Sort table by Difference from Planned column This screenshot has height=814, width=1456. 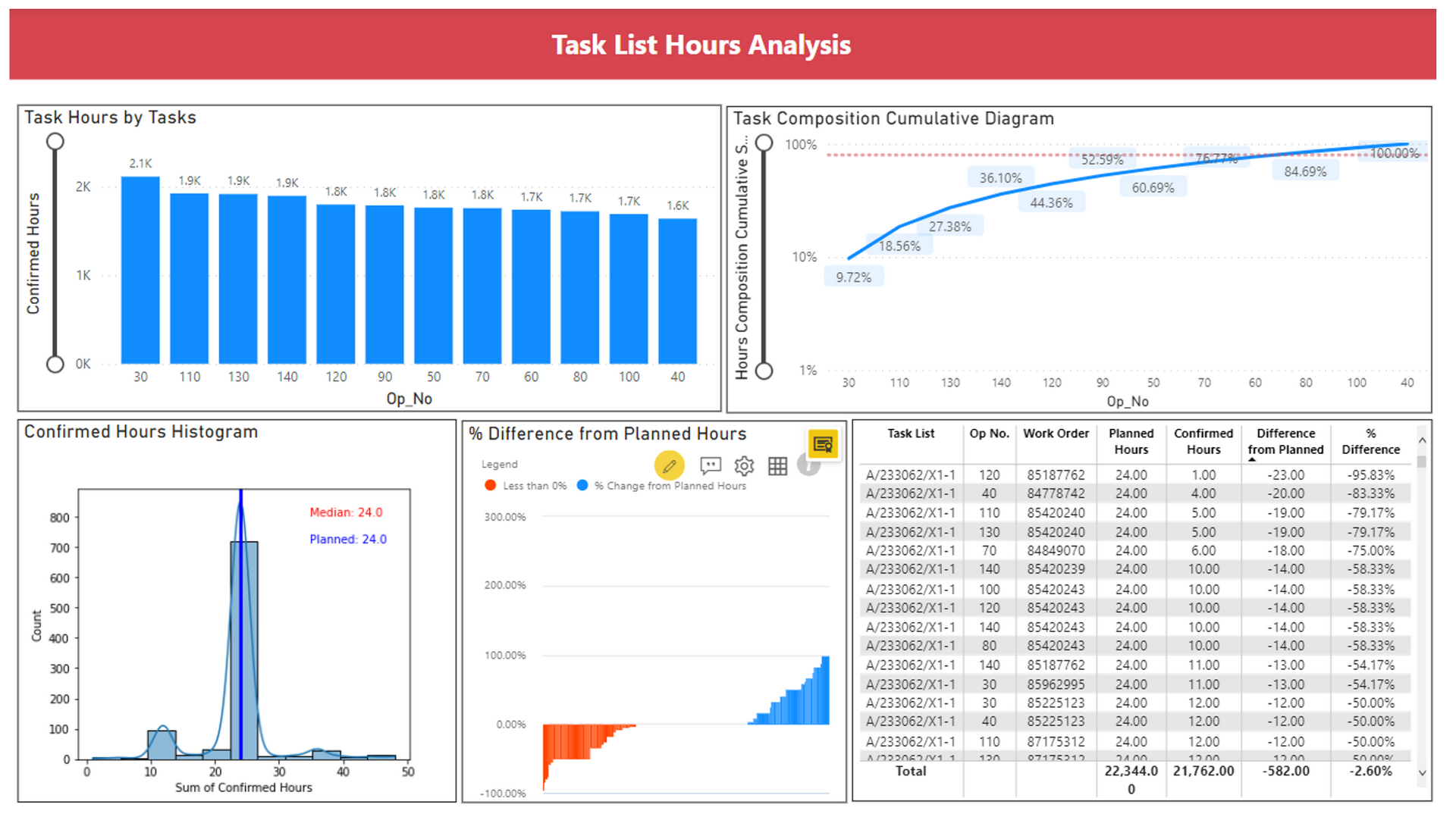tap(1285, 441)
